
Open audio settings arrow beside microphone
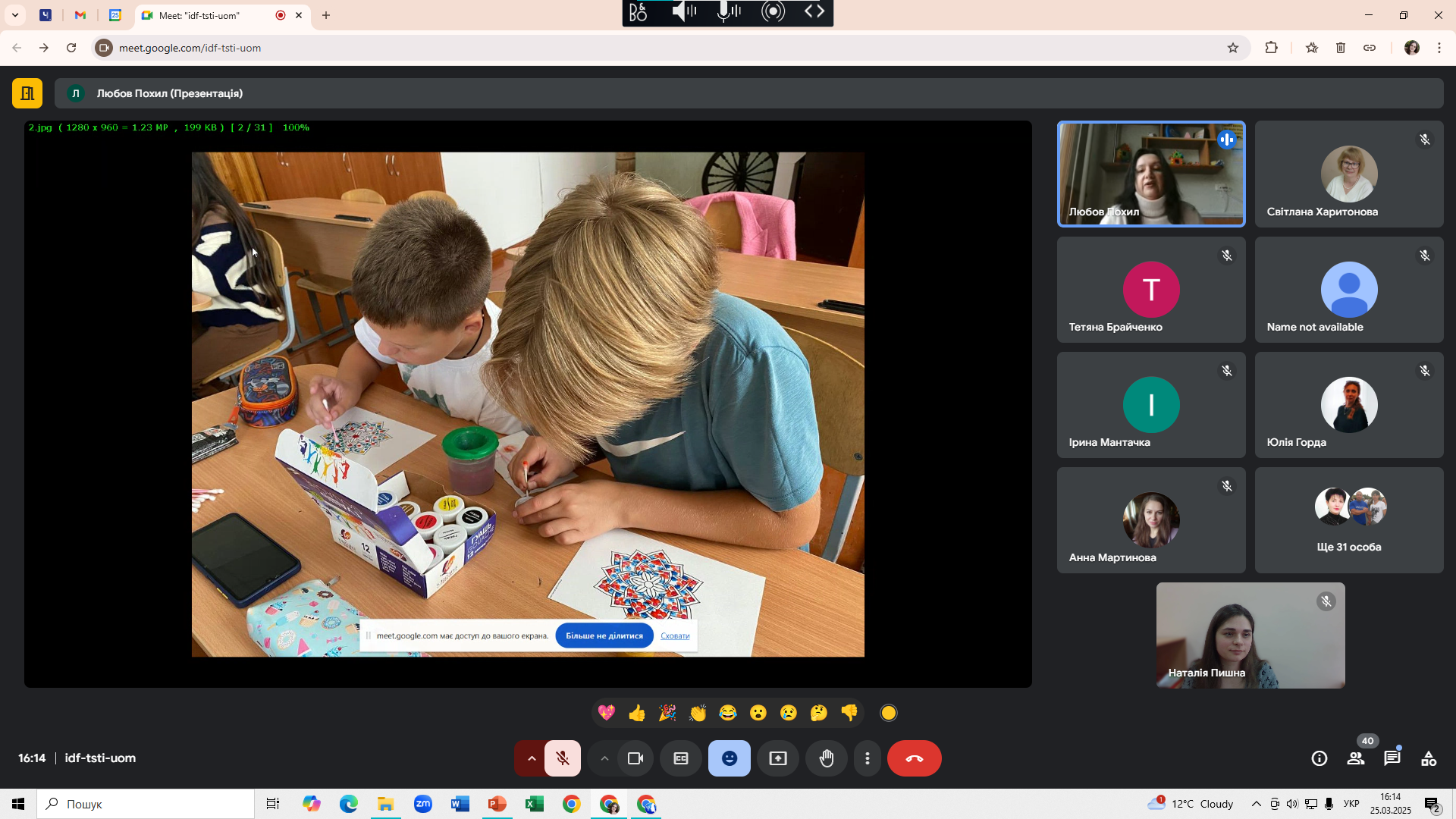click(x=532, y=758)
